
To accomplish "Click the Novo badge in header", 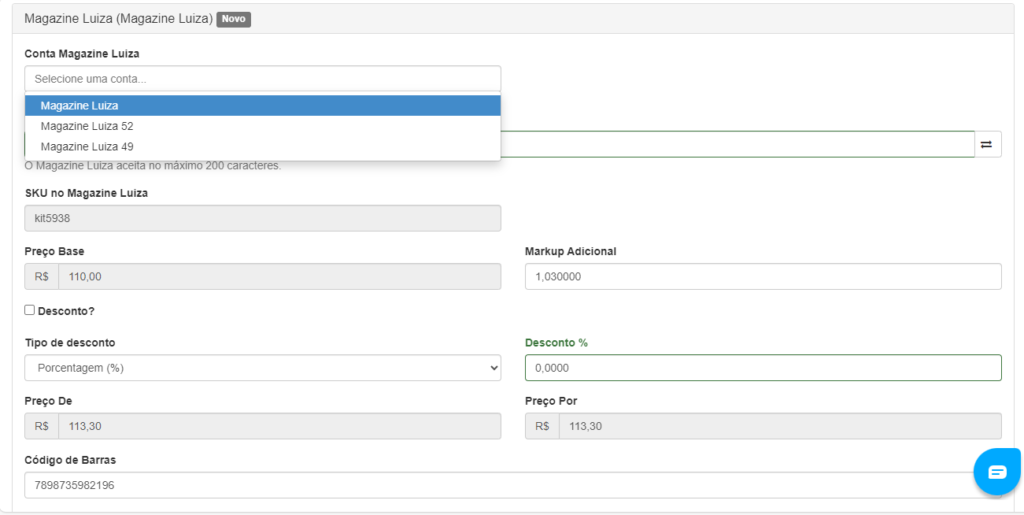I will point(234,19).
